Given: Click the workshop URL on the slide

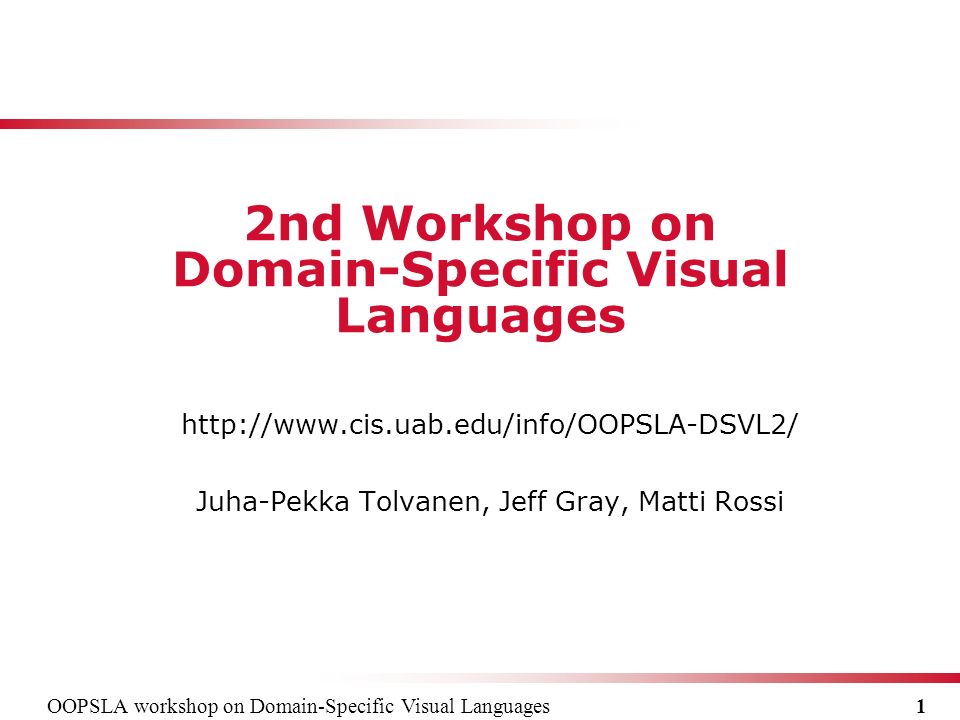Looking at the screenshot, I should tap(490, 424).
